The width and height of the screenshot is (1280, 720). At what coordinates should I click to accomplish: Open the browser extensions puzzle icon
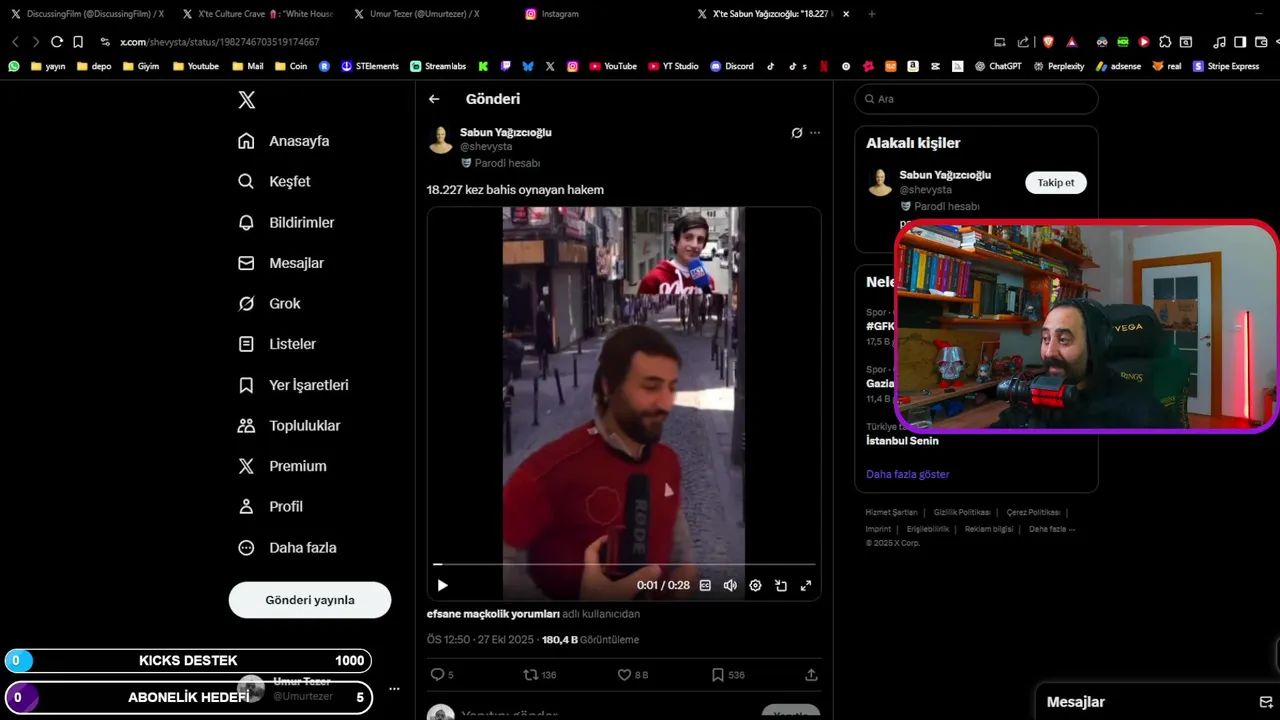point(1165,42)
